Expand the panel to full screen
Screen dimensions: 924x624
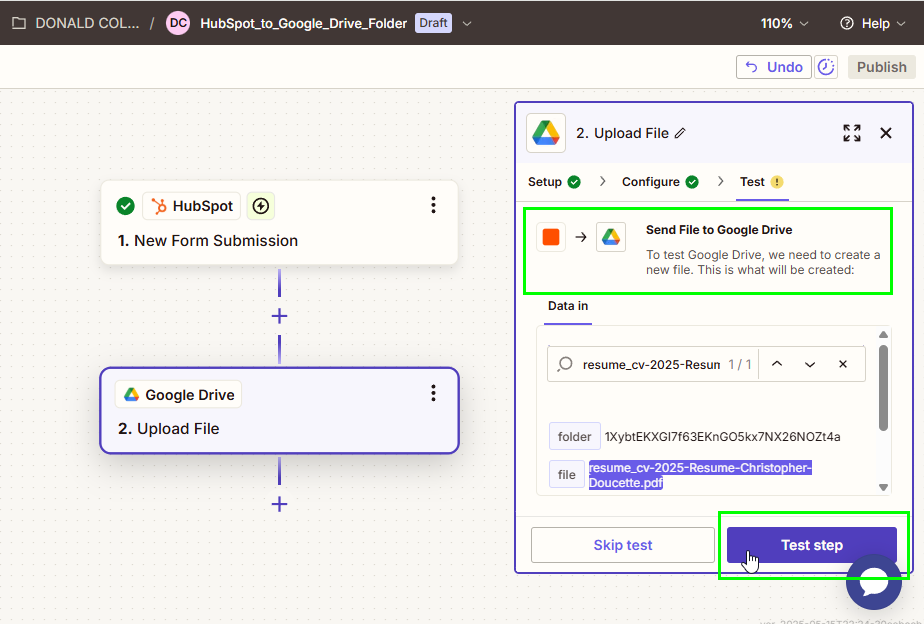coord(852,133)
